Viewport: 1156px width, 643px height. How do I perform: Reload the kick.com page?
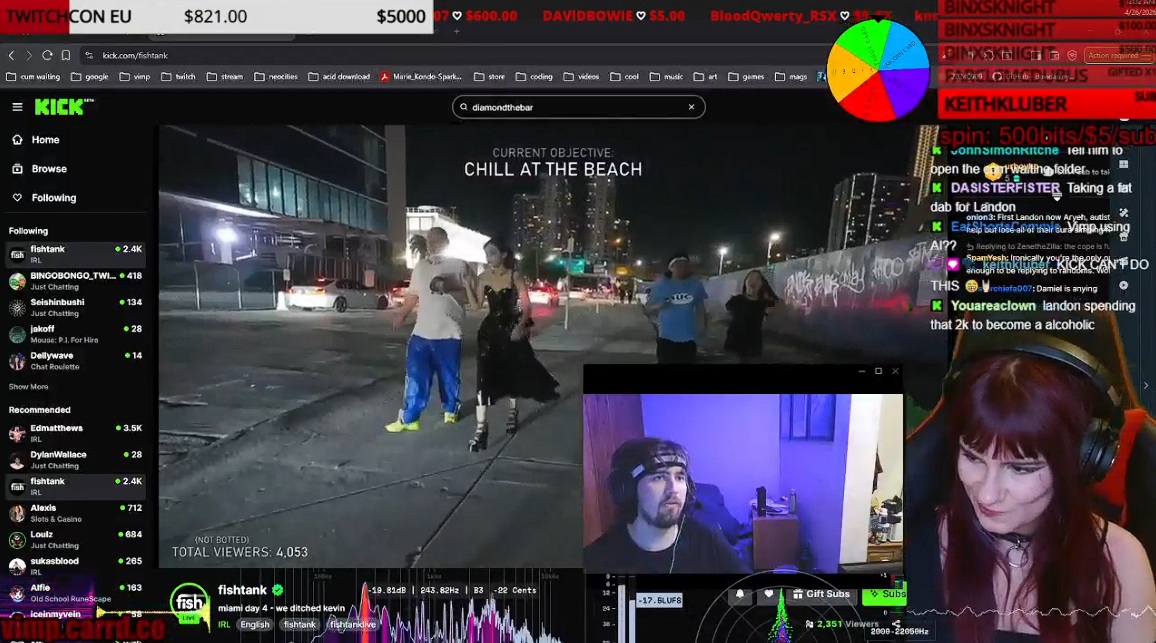point(47,55)
